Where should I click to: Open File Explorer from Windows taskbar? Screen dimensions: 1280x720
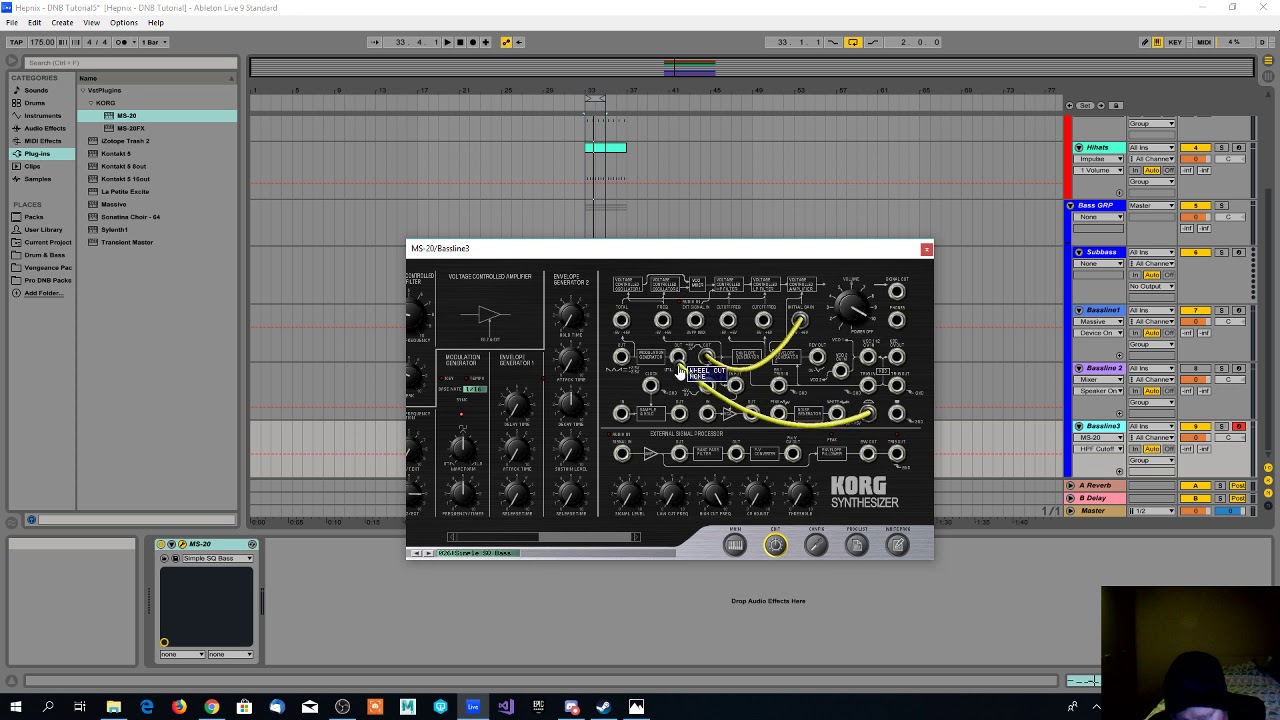[114, 707]
